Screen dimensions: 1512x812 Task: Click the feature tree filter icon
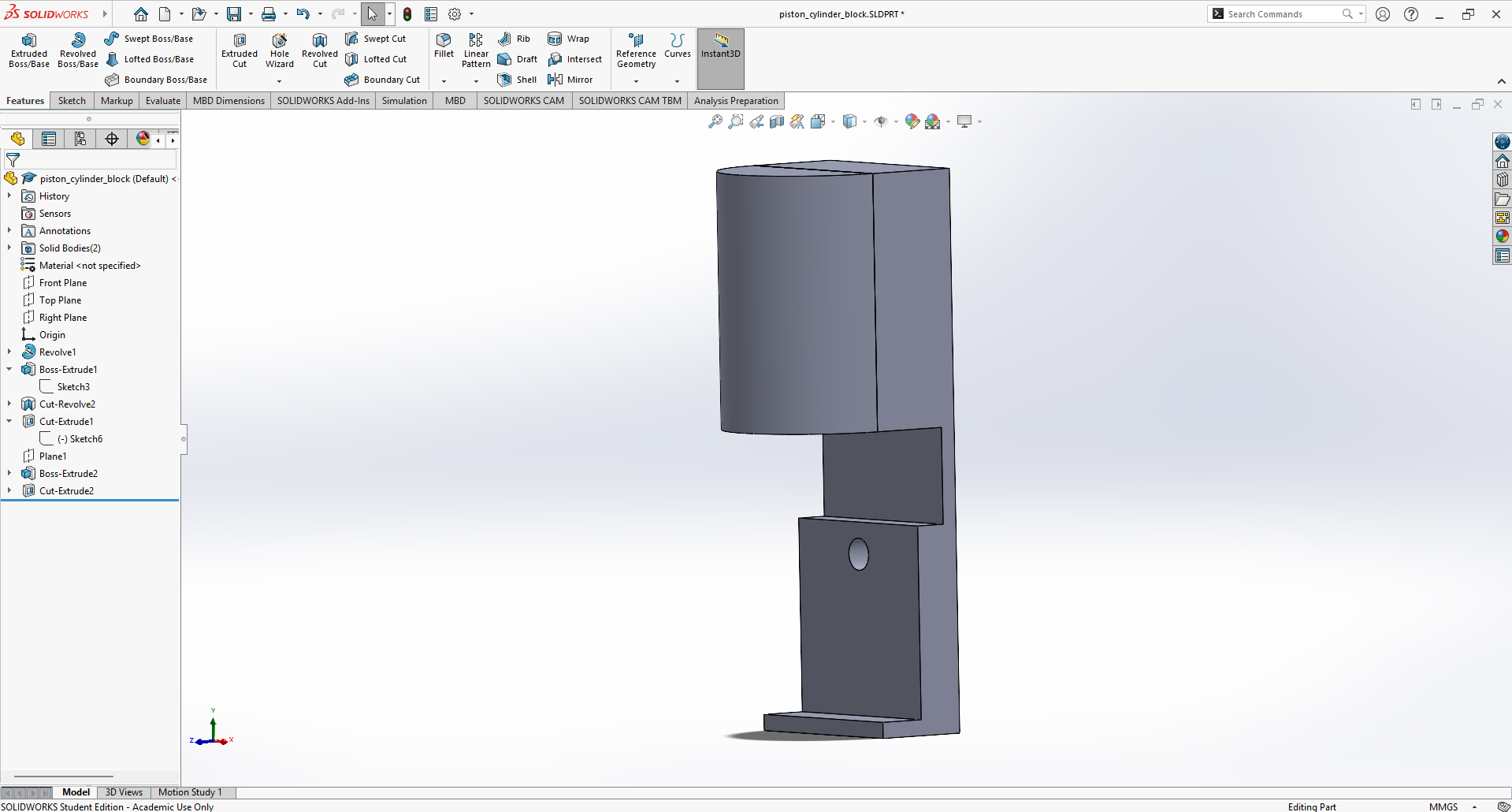tap(13, 160)
